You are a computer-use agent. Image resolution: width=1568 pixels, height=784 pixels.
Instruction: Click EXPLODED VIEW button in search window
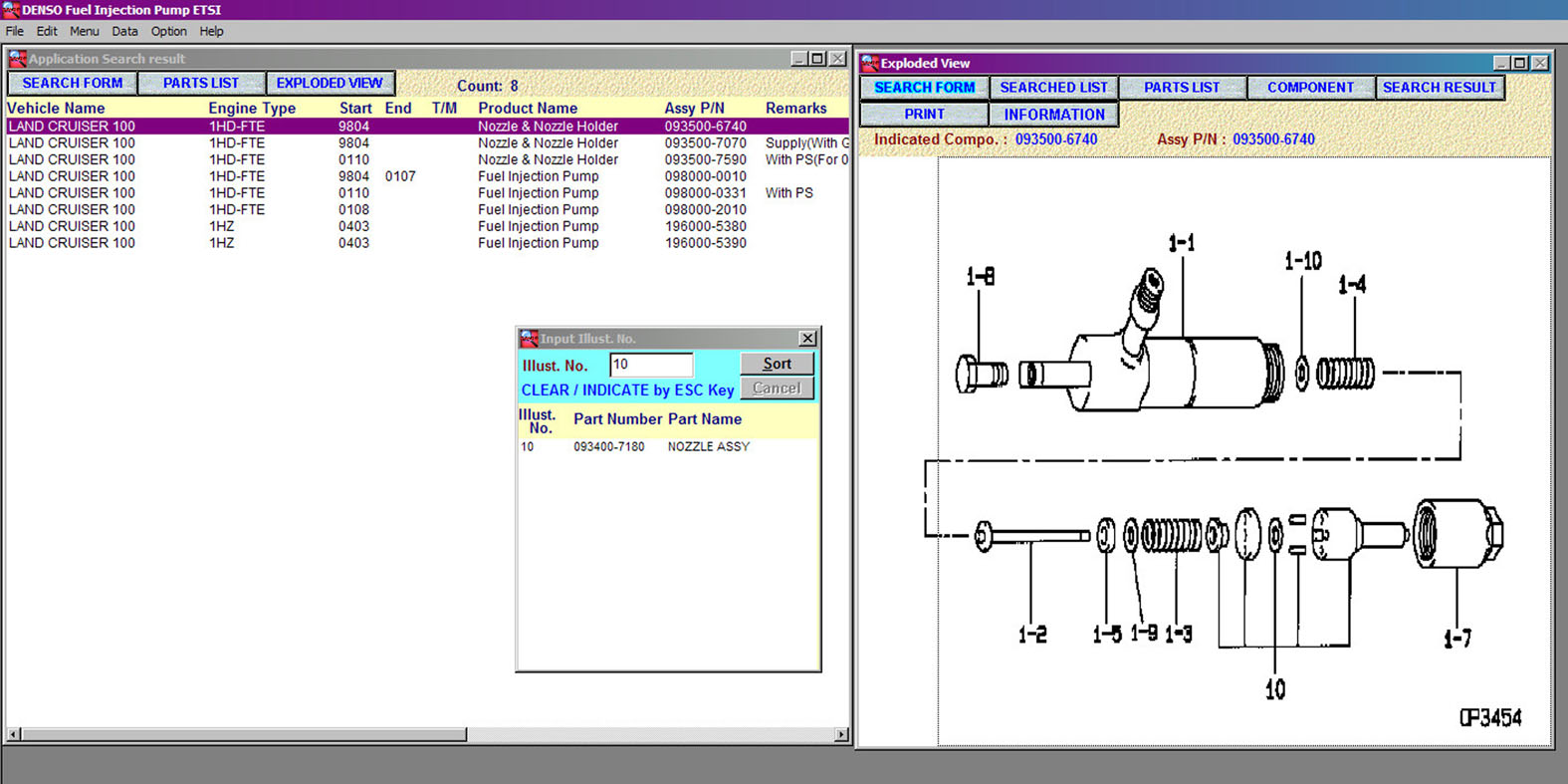330,84
